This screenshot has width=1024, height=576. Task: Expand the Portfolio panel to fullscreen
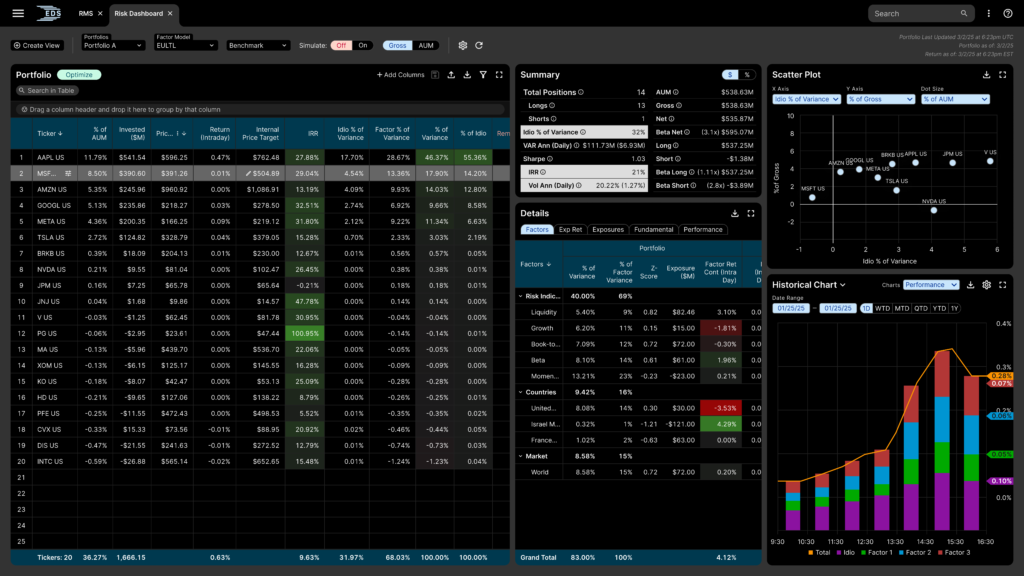pos(499,74)
